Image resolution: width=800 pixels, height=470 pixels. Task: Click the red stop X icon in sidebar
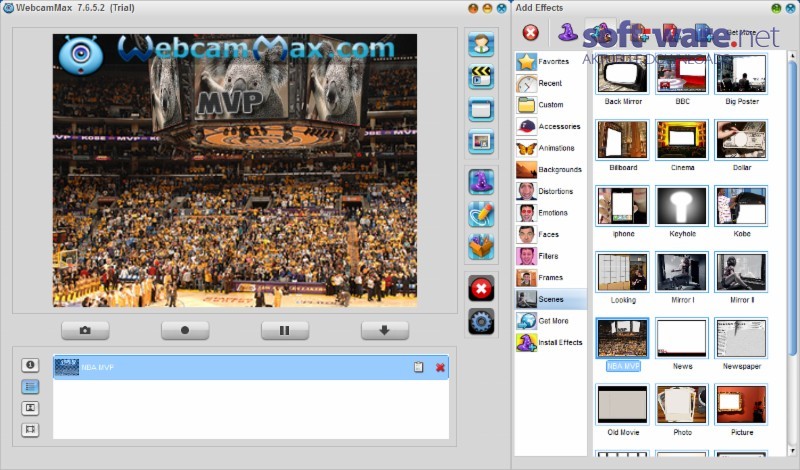481,289
